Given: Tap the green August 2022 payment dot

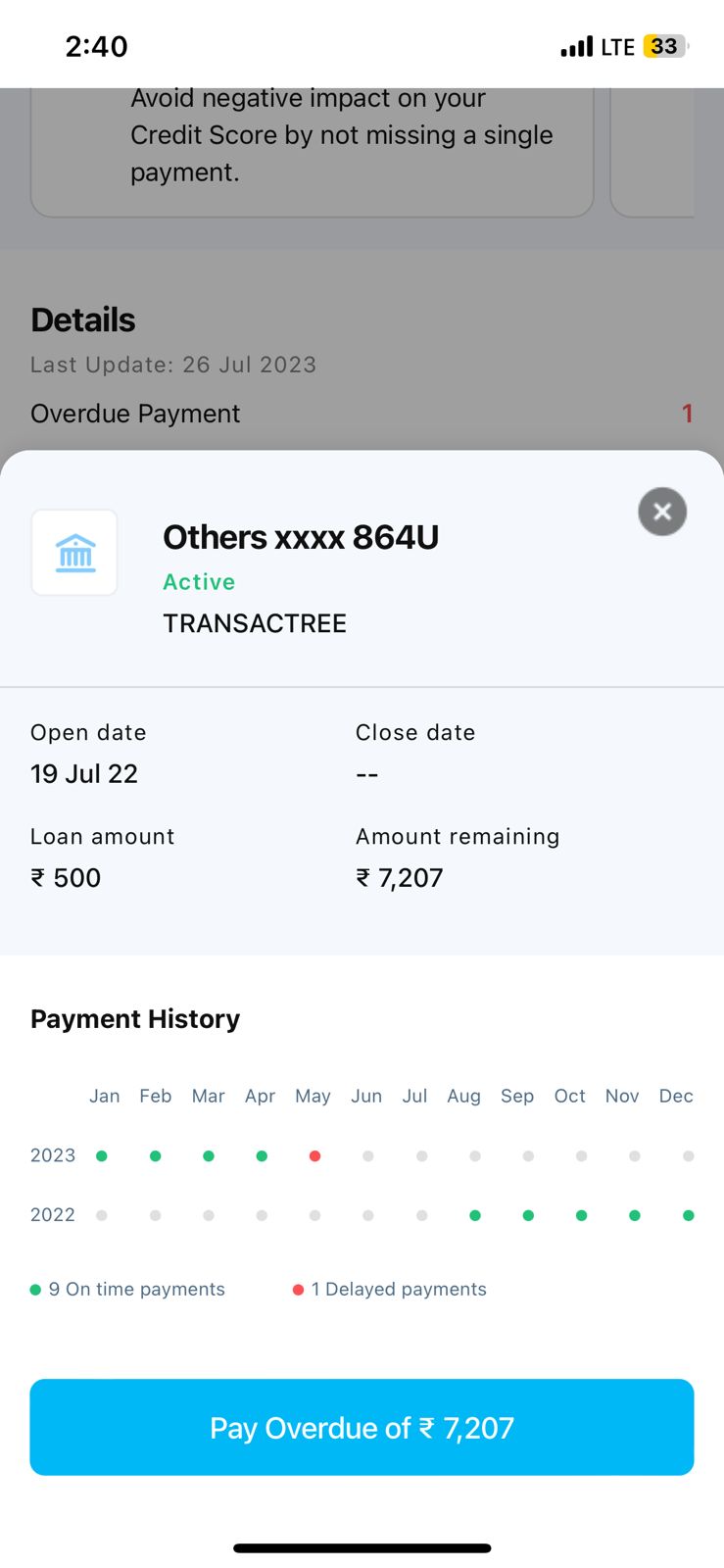Looking at the screenshot, I should click(x=475, y=1215).
